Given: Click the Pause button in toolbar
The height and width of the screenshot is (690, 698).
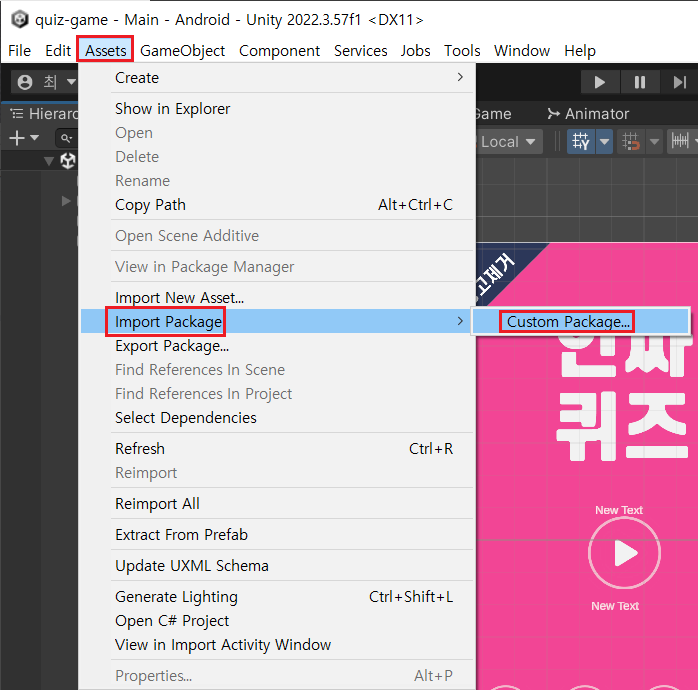Looking at the screenshot, I should point(640,82).
